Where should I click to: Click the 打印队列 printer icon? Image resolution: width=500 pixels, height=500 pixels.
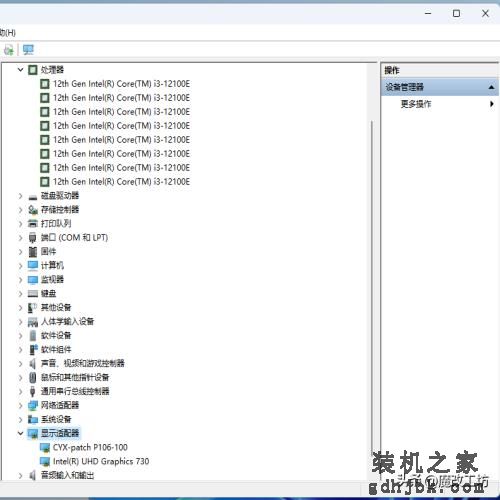pos(33,224)
